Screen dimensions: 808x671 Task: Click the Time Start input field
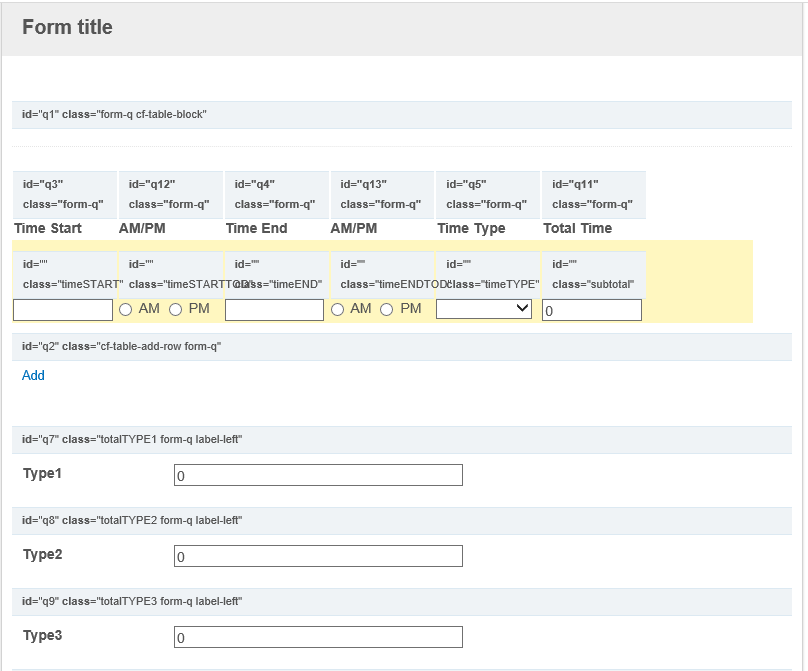[63, 310]
